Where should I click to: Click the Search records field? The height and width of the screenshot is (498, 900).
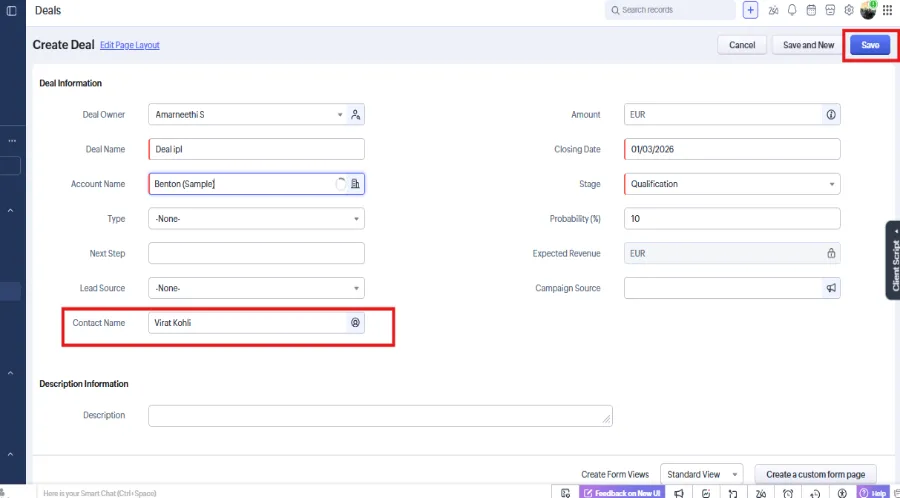[670, 10]
